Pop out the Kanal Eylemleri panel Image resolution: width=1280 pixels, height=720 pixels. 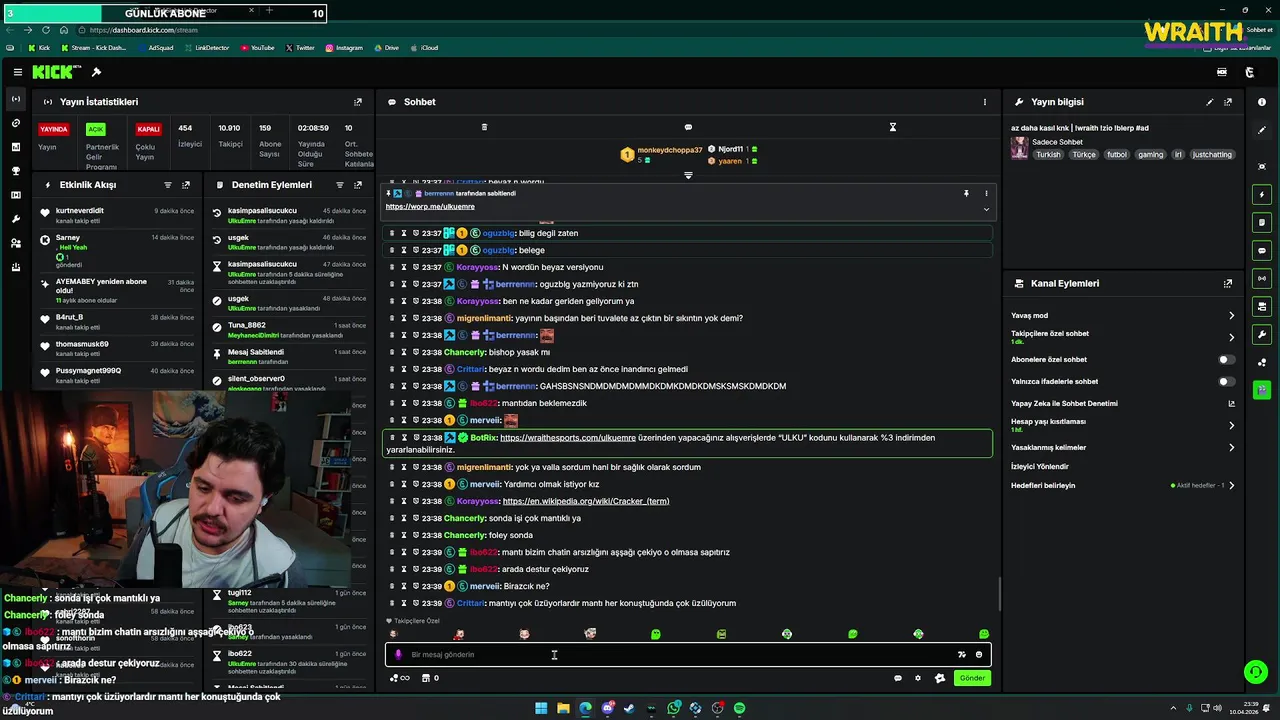[1228, 284]
